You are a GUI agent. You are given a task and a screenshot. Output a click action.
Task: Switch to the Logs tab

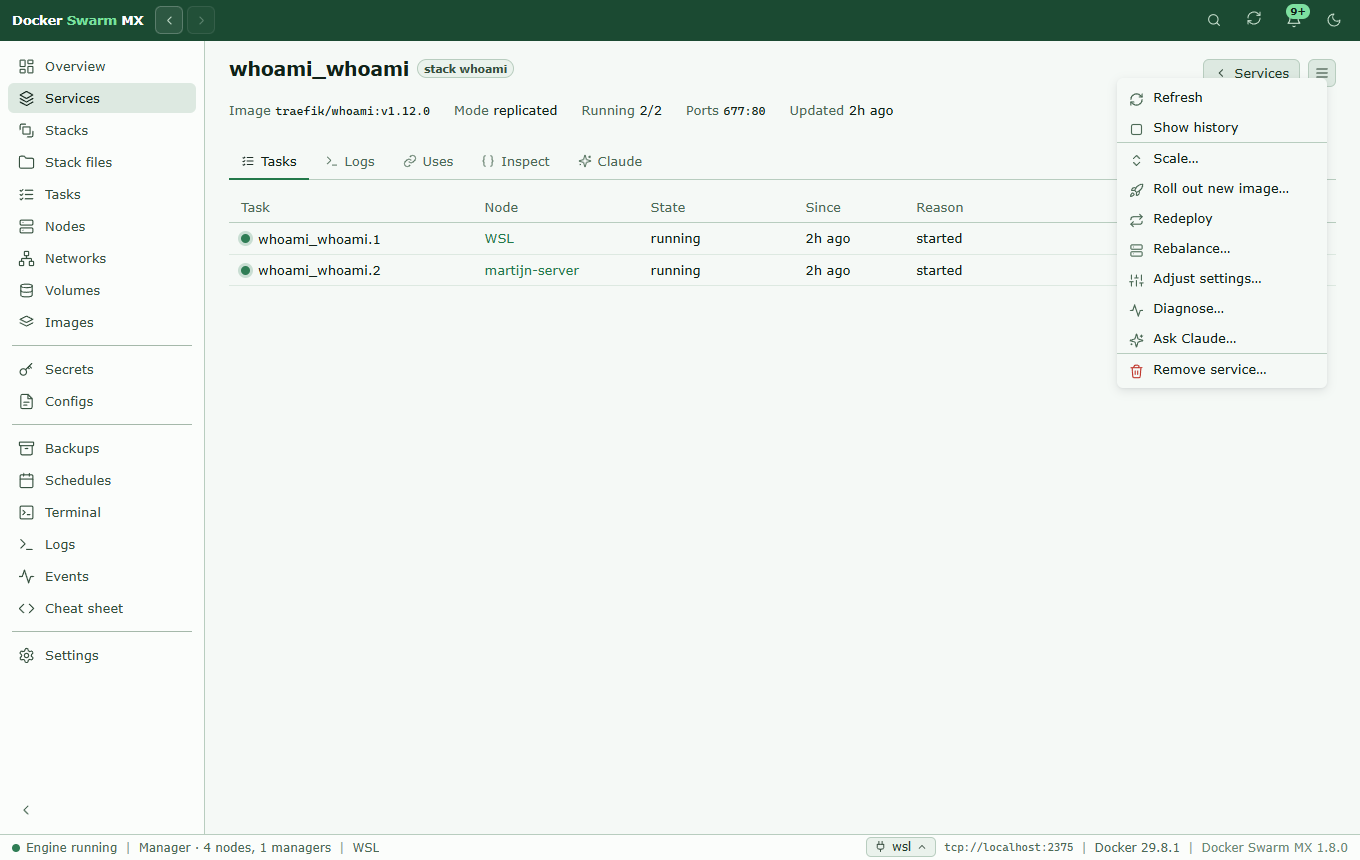click(x=350, y=161)
